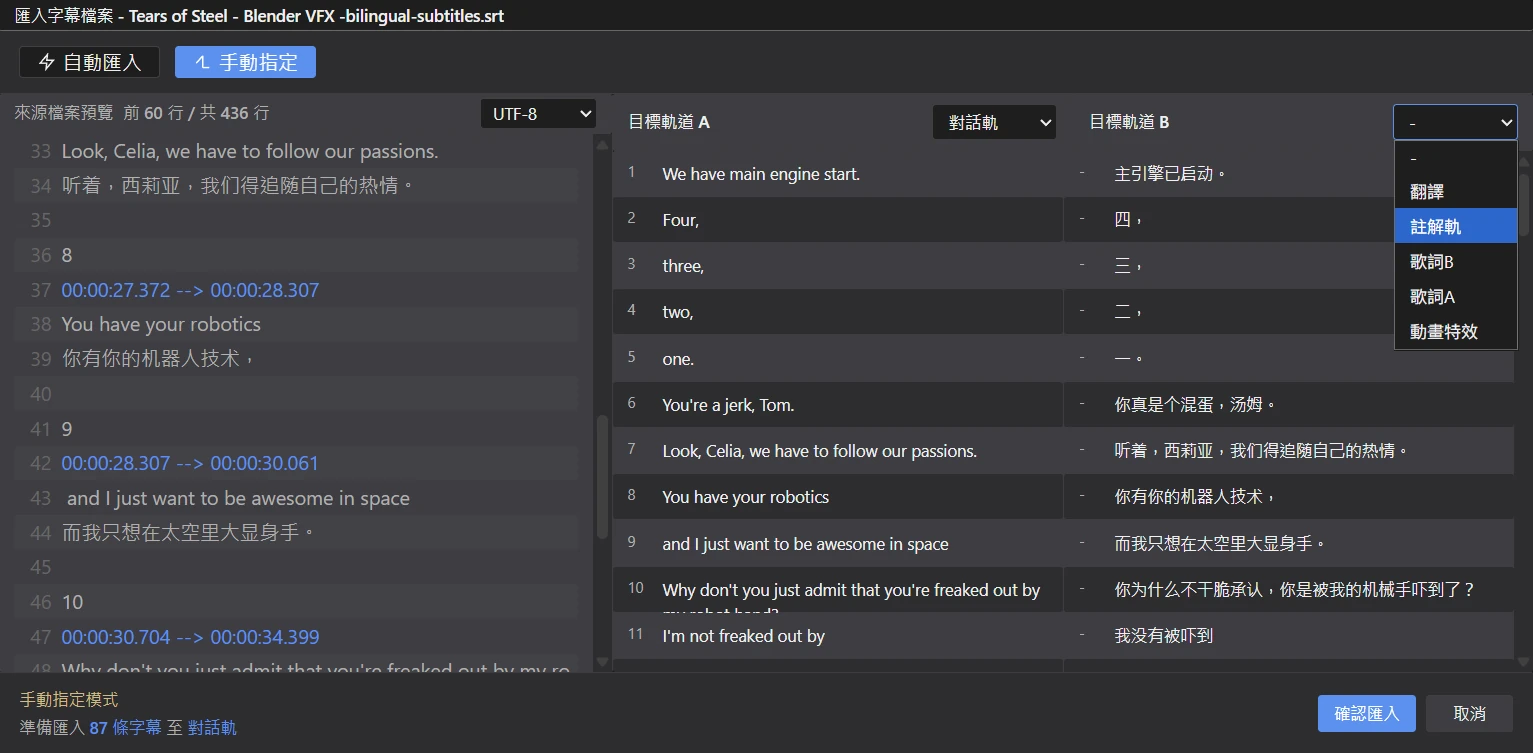Select track A row 'You're a jerk, Tom.'
The height and width of the screenshot is (753, 1533).
(x=838, y=405)
